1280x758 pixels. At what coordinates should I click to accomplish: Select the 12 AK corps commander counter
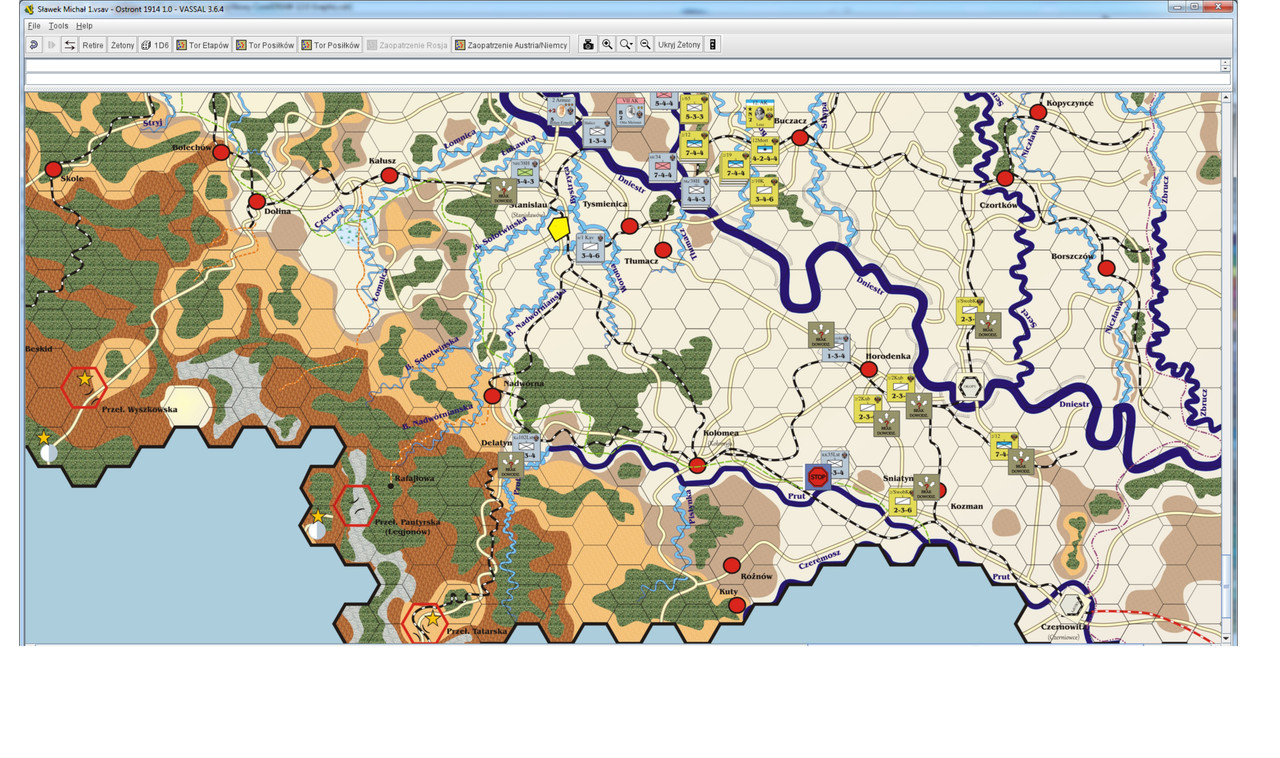coord(762,112)
